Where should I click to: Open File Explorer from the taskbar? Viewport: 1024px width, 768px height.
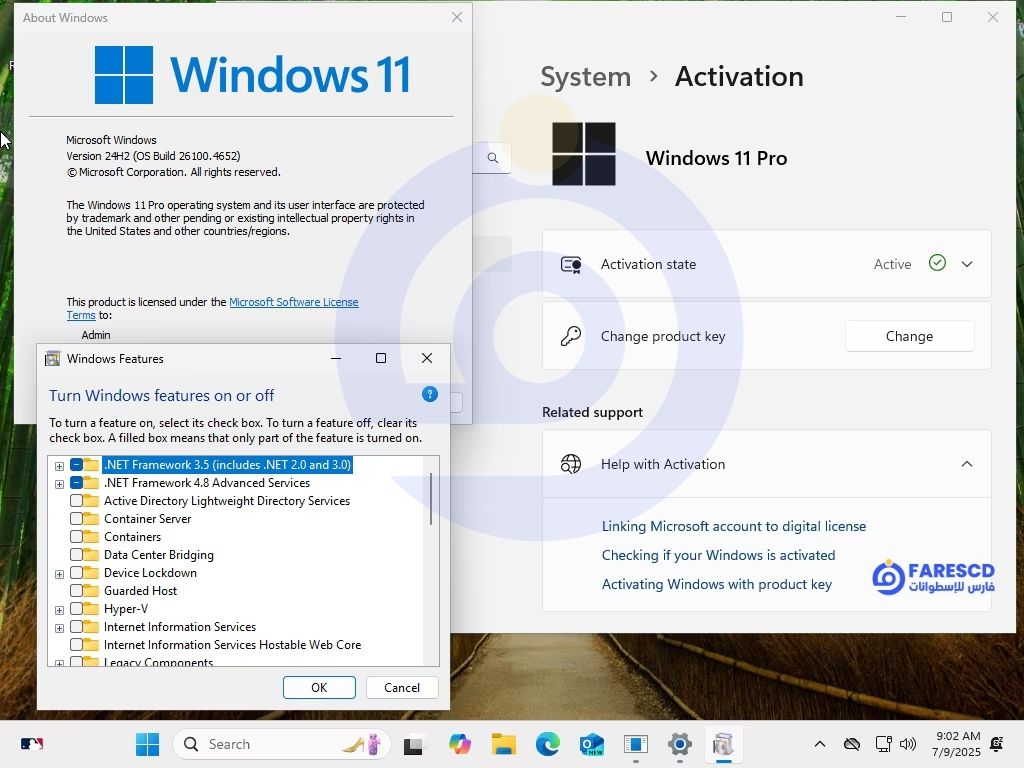click(x=504, y=744)
